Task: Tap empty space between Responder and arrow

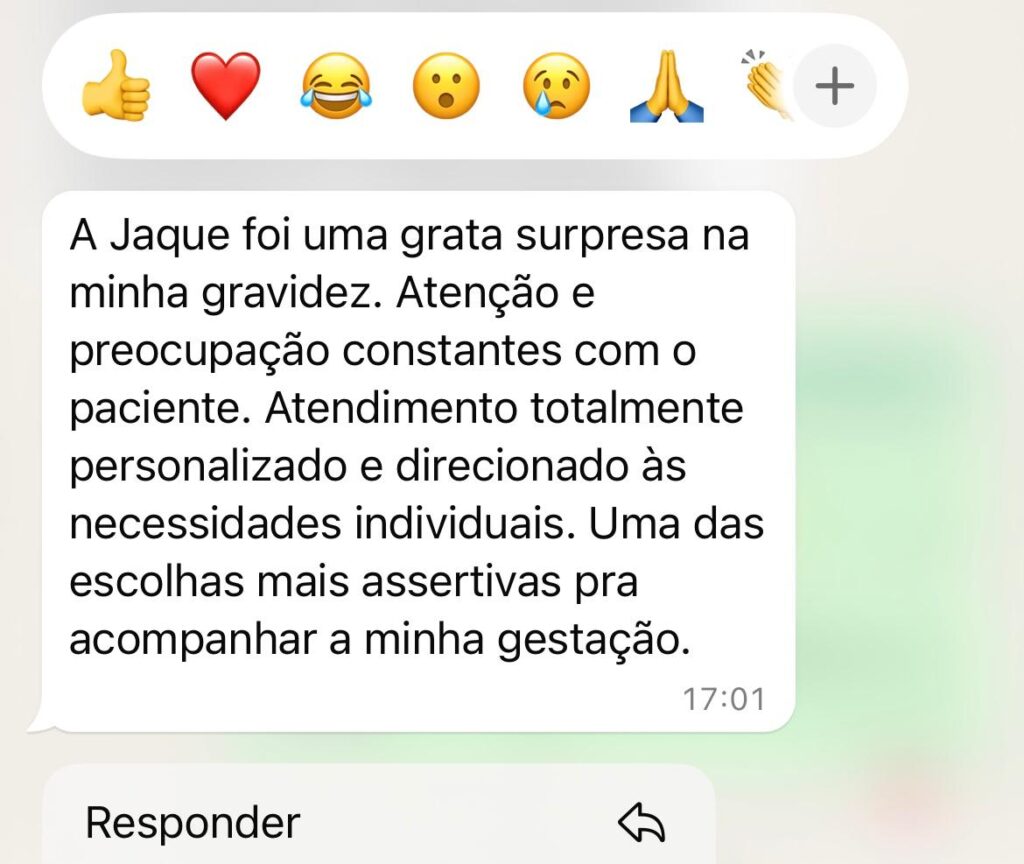Action: [457, 823]
